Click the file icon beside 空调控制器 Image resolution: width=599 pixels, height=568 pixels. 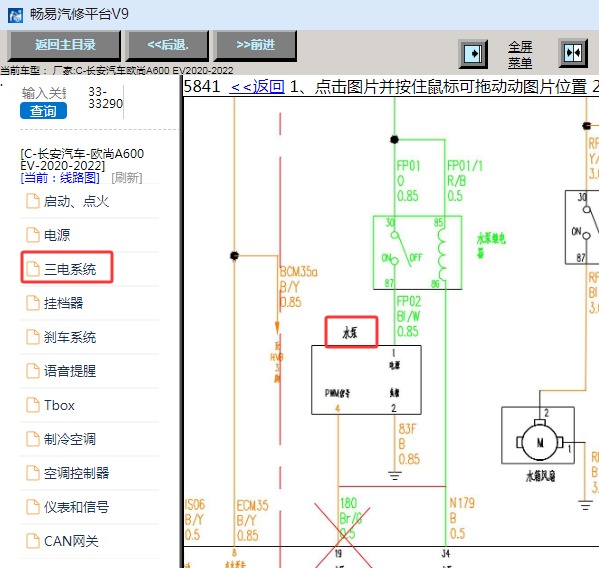click(x=33, y=473)
